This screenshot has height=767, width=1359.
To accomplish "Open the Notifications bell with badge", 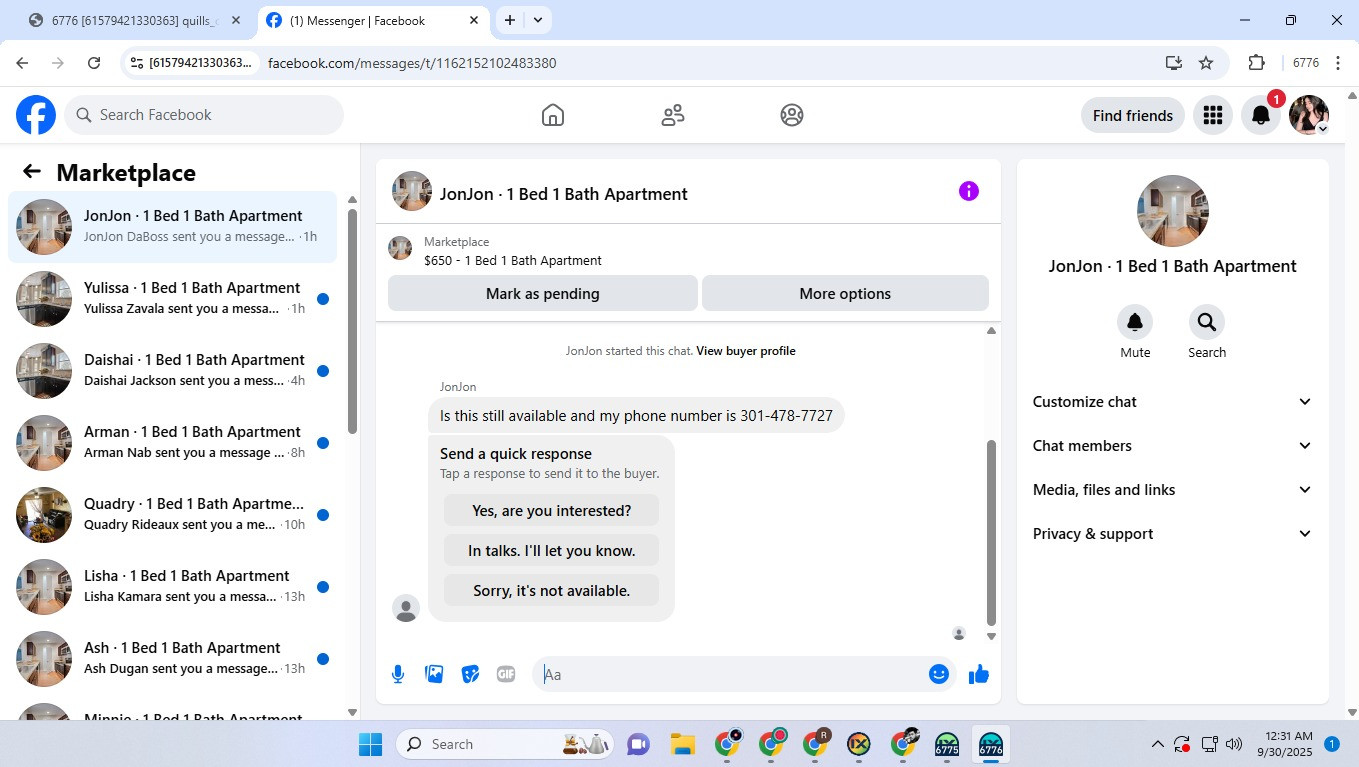I will click(x=1261, y=115).
